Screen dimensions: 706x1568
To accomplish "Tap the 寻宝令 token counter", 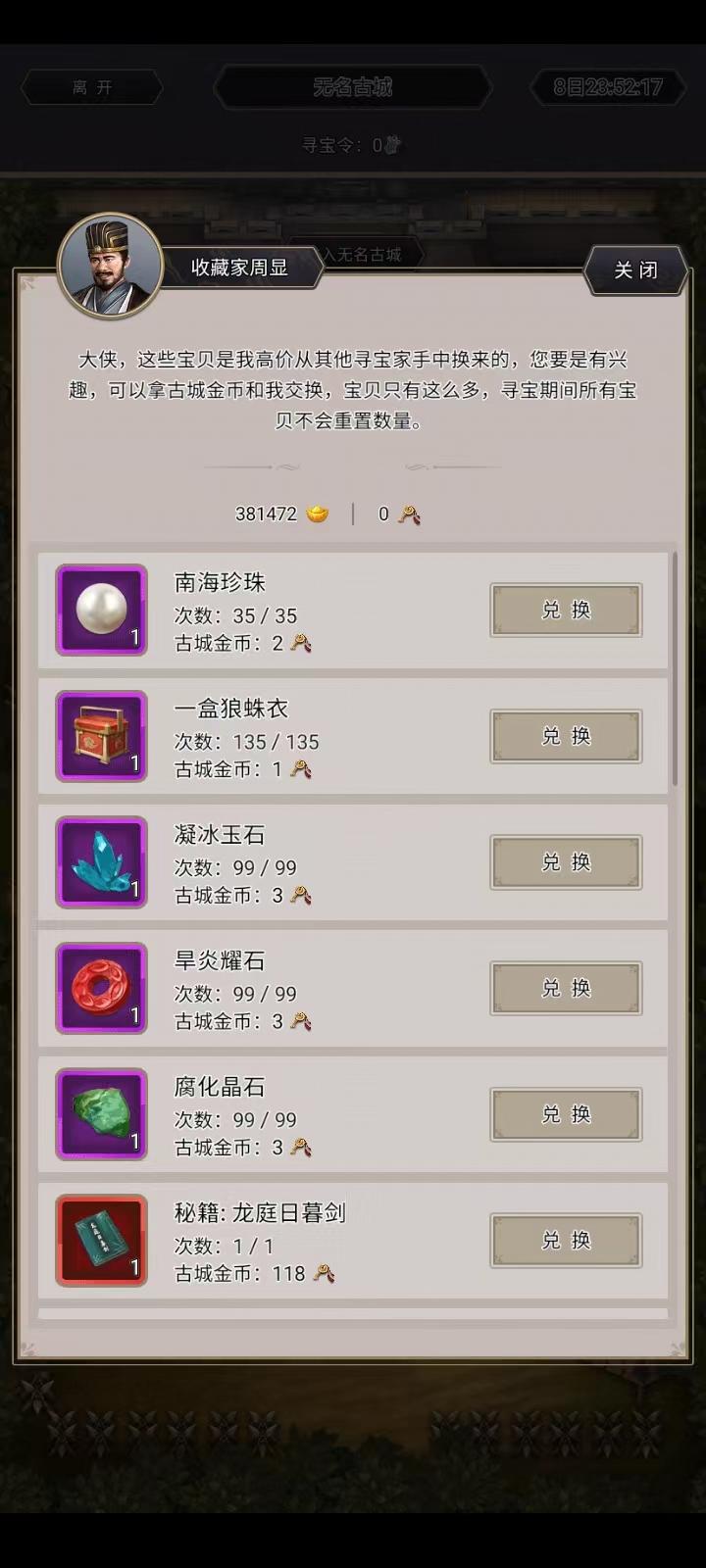I will click(x=352, y=145).
